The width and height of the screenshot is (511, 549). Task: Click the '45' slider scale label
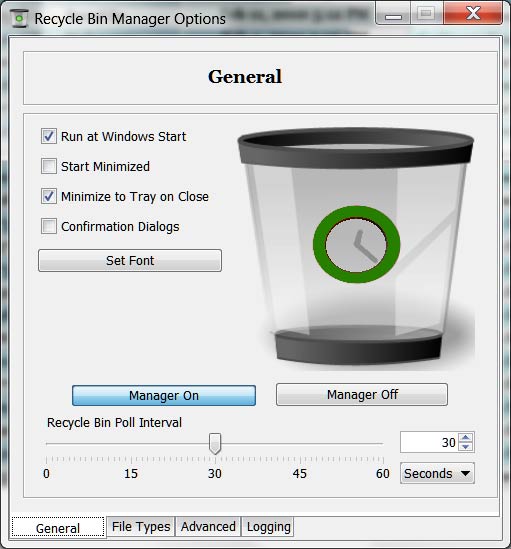click(299, 474)
